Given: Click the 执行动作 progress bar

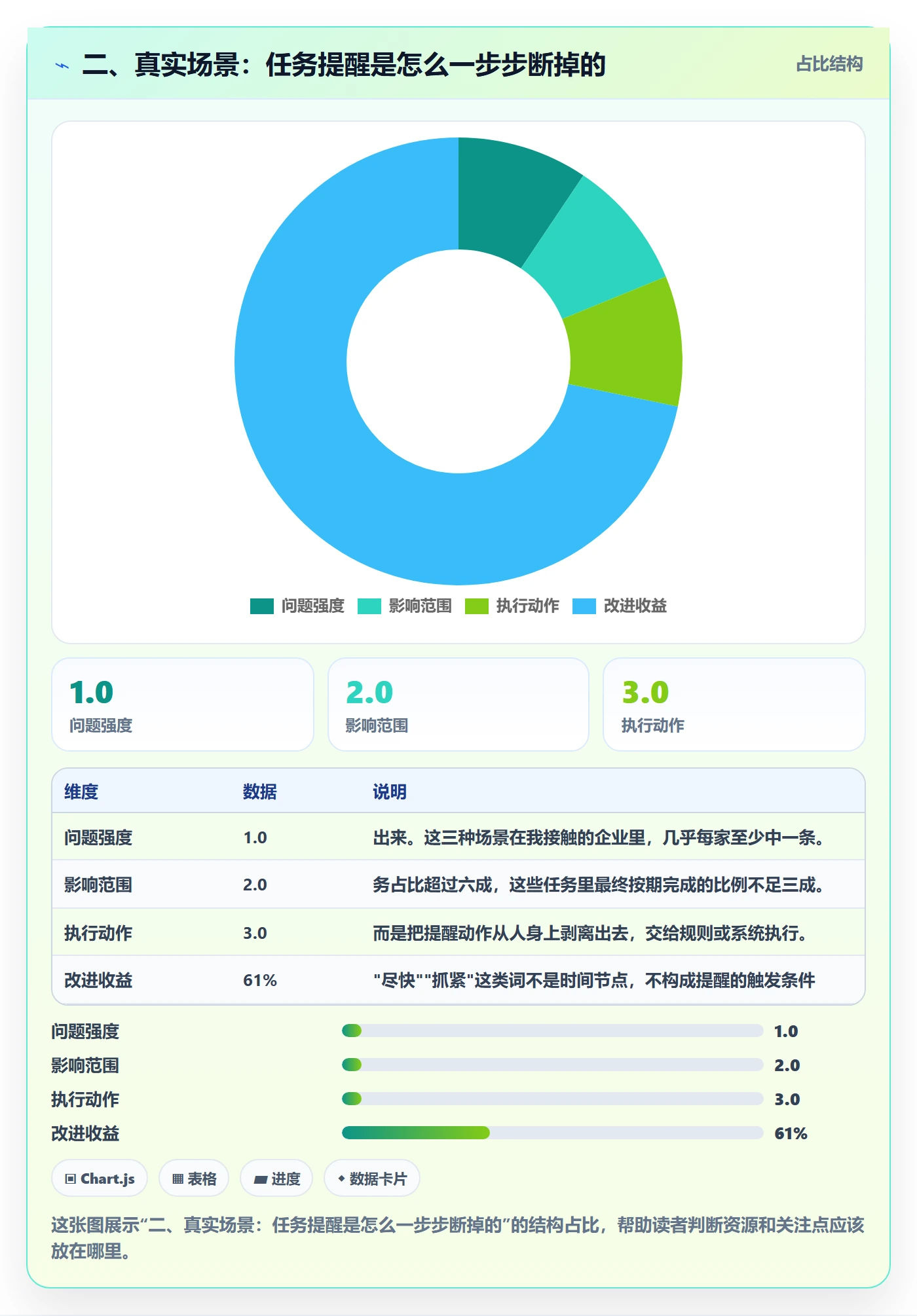Looking at the screenshot, I should pyautogui.click(x=552, y=1099).
